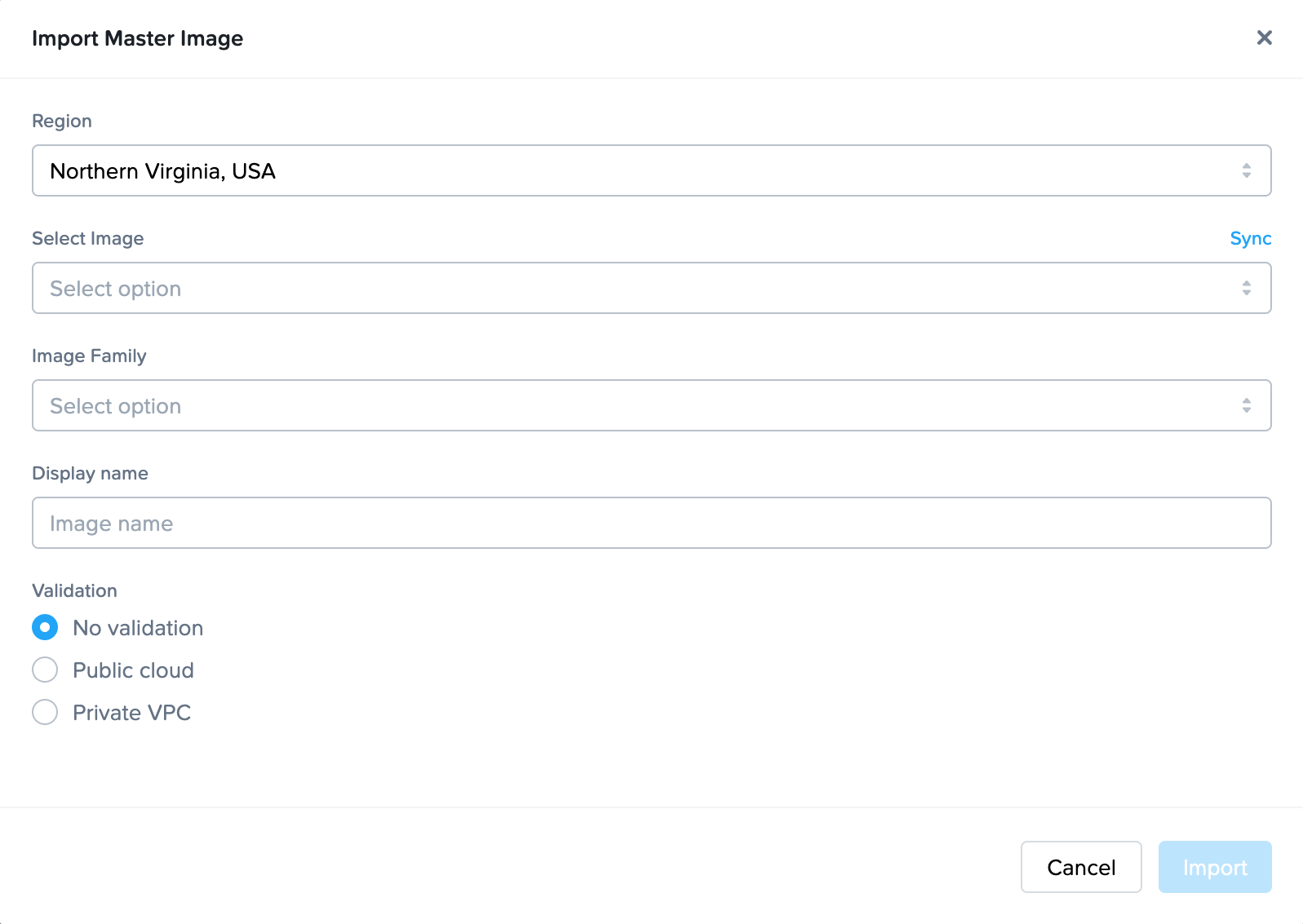Click the Import button
1303x924 pixels.
1214,867
